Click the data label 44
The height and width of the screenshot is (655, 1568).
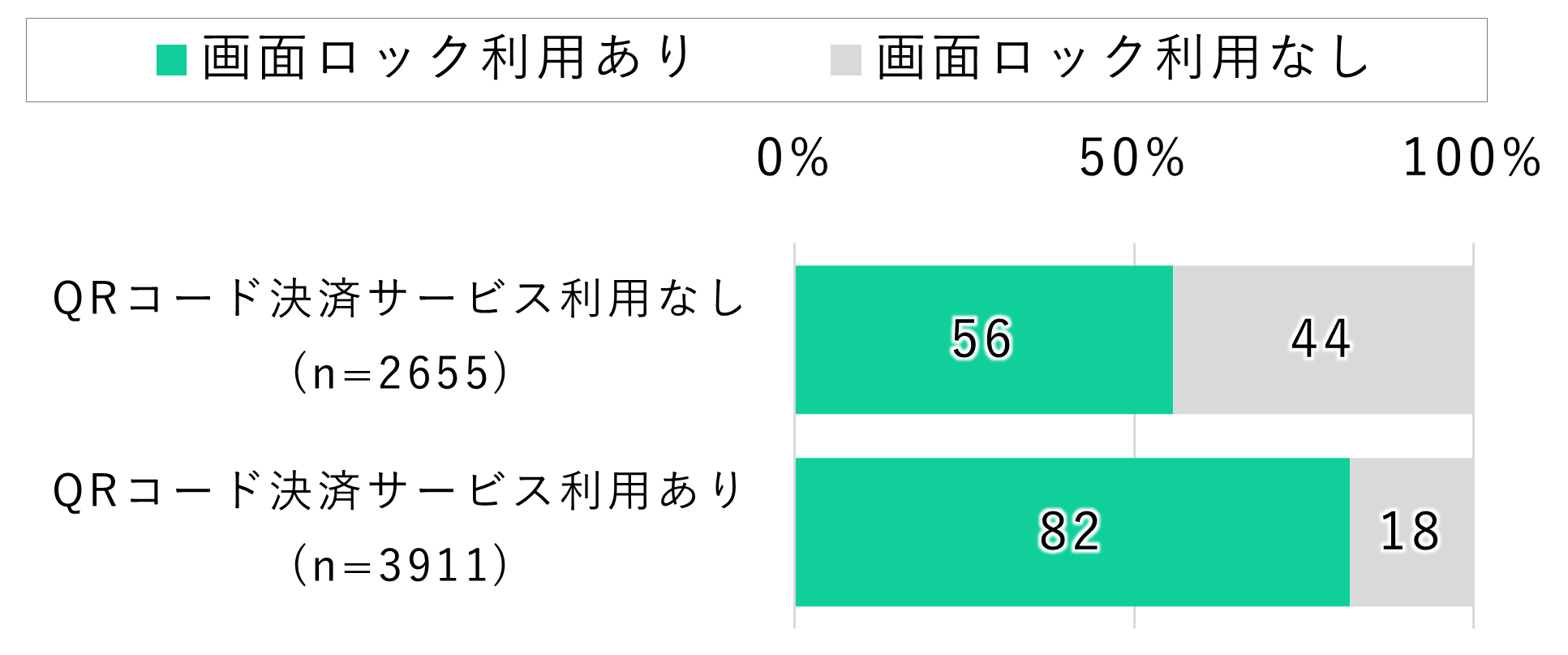point(1321,338)
